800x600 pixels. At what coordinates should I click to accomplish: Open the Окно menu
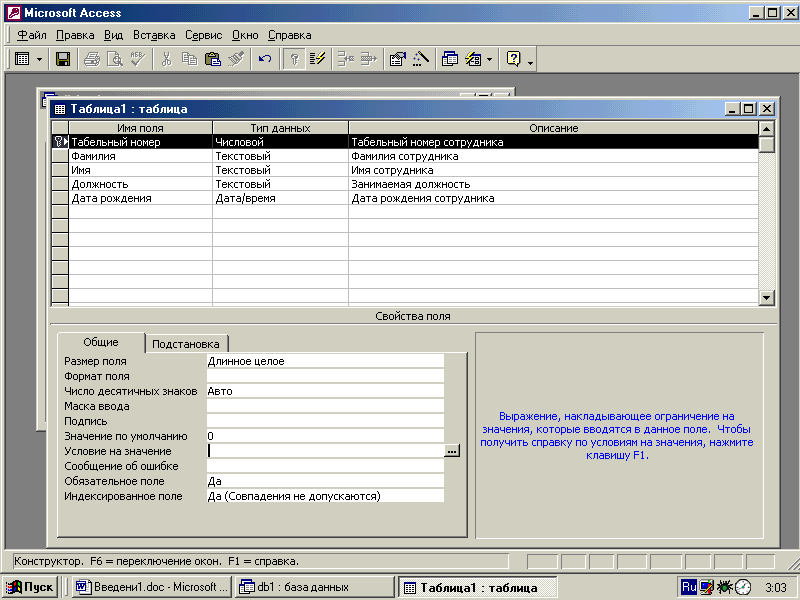tap(245, 35)
